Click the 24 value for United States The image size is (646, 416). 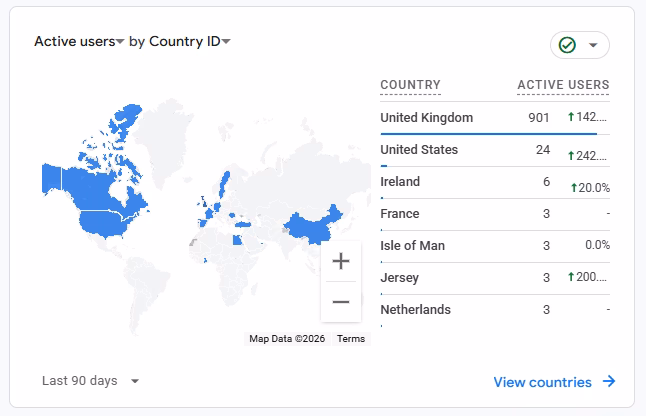pos(543,150)
